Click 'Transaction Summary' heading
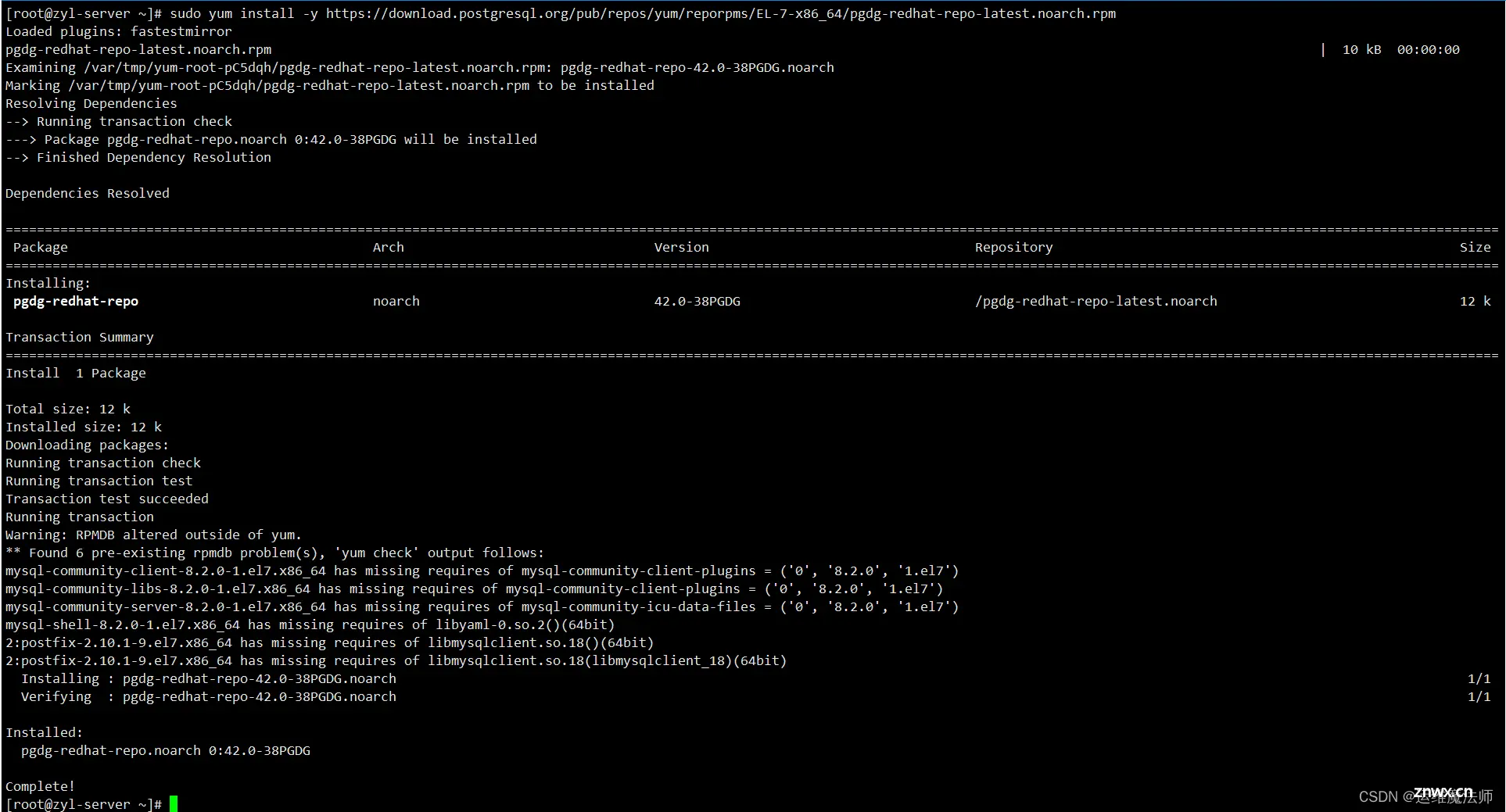This screenshot has height=812, width=1506. point(80,337)
